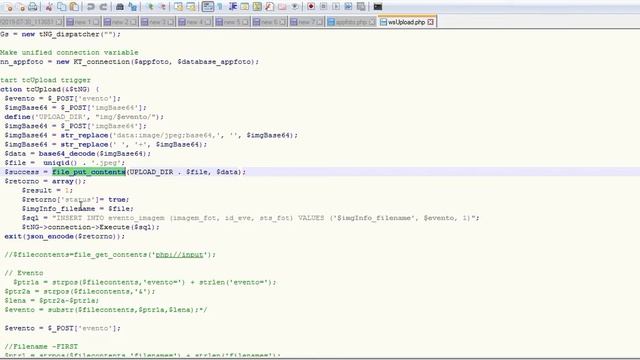The height and width of the screenshot is (360, 640).
Task: Open Find with the binoculars icon
Action: [x=120, y=7]
